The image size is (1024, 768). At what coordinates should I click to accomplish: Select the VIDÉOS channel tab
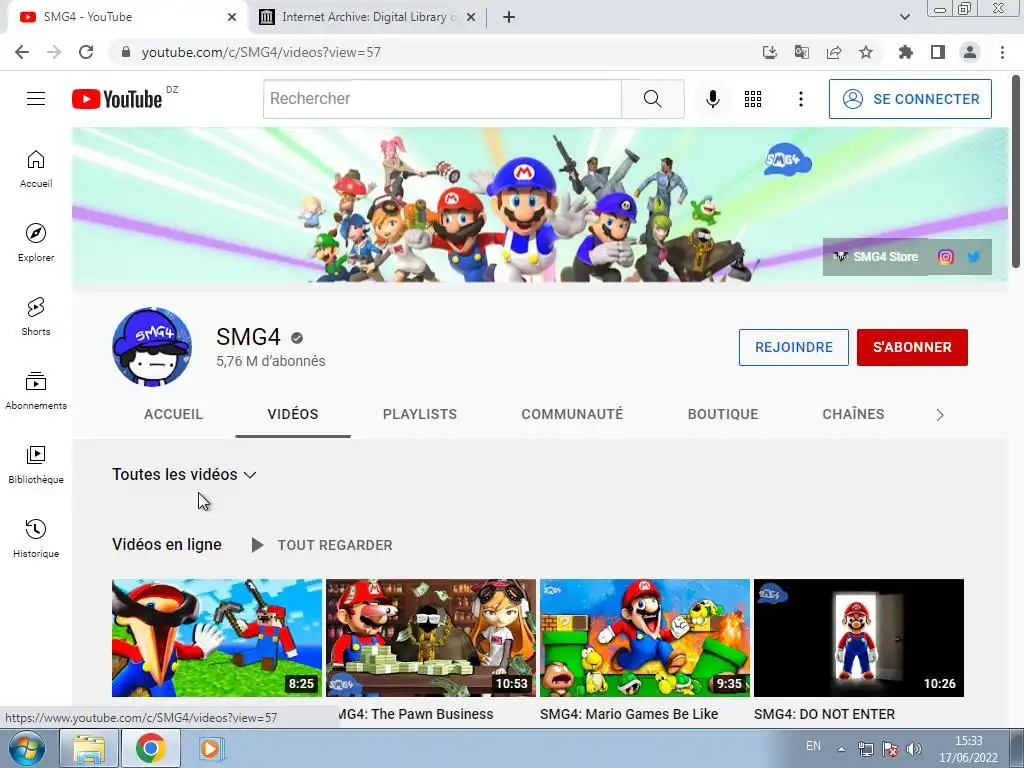[x=293, y=414]
